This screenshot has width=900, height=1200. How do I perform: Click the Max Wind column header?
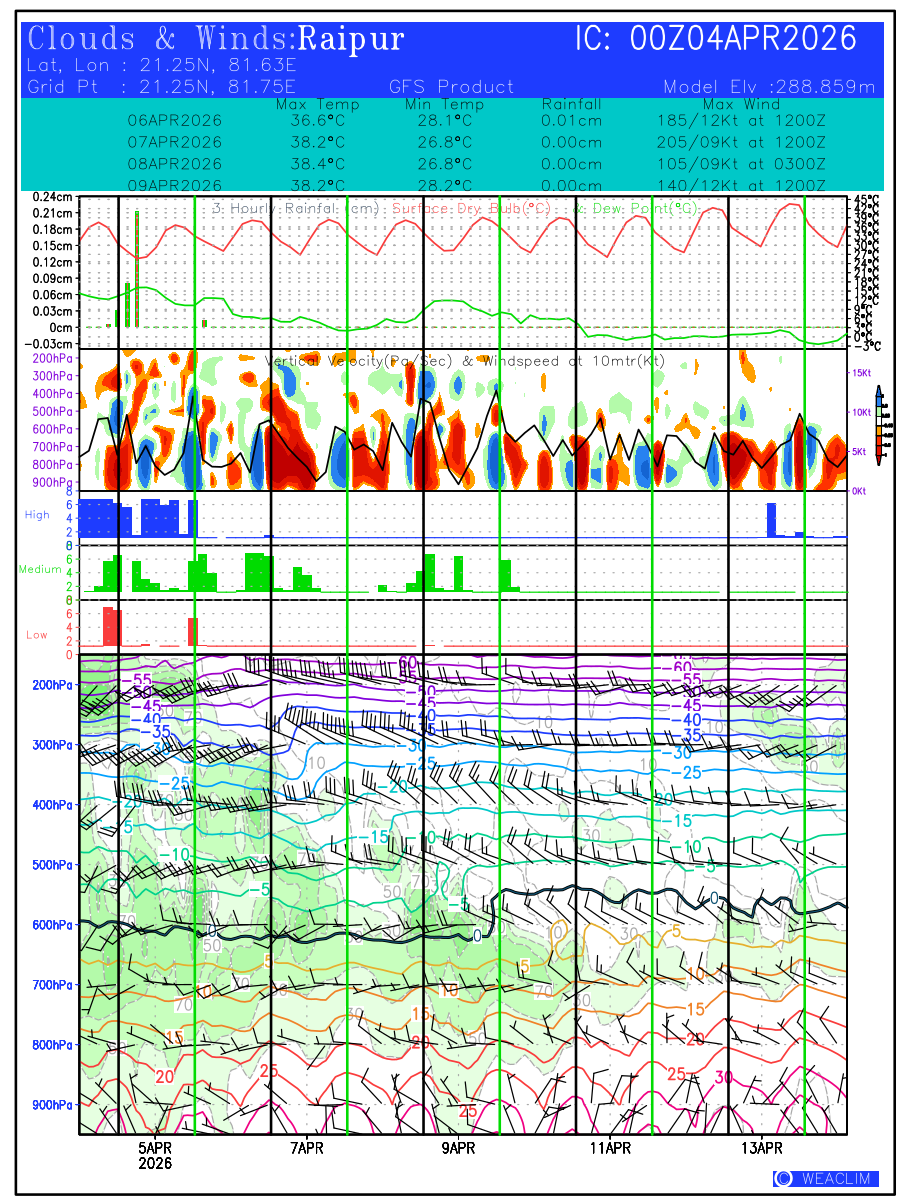tap(735, 105)
